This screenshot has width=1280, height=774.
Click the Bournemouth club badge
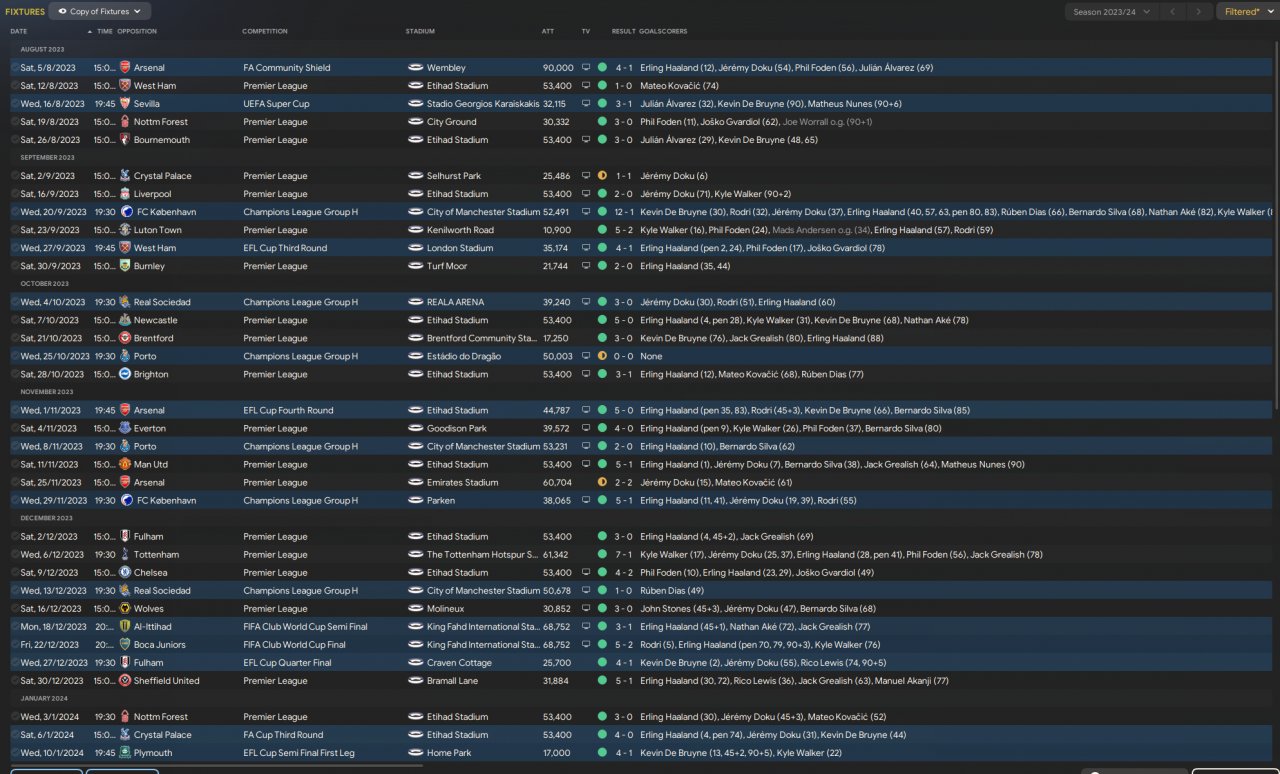pyautogui.click(x=125, y=140)
